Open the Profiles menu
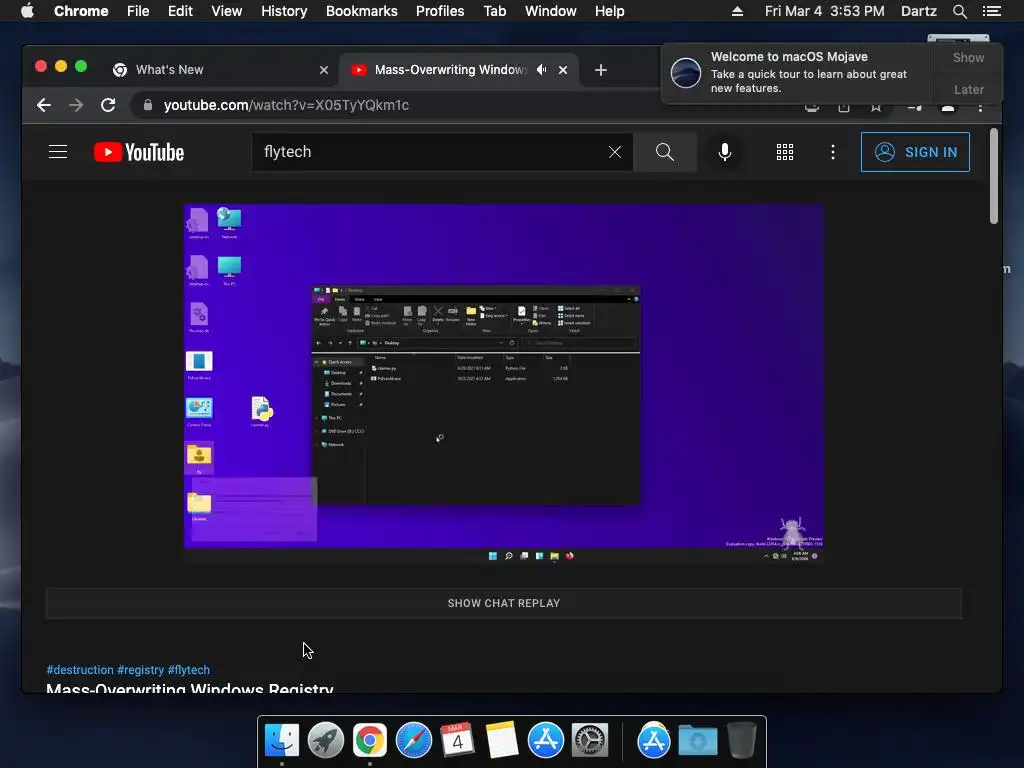Screen dimensions: 1024x768 point(440,11)
